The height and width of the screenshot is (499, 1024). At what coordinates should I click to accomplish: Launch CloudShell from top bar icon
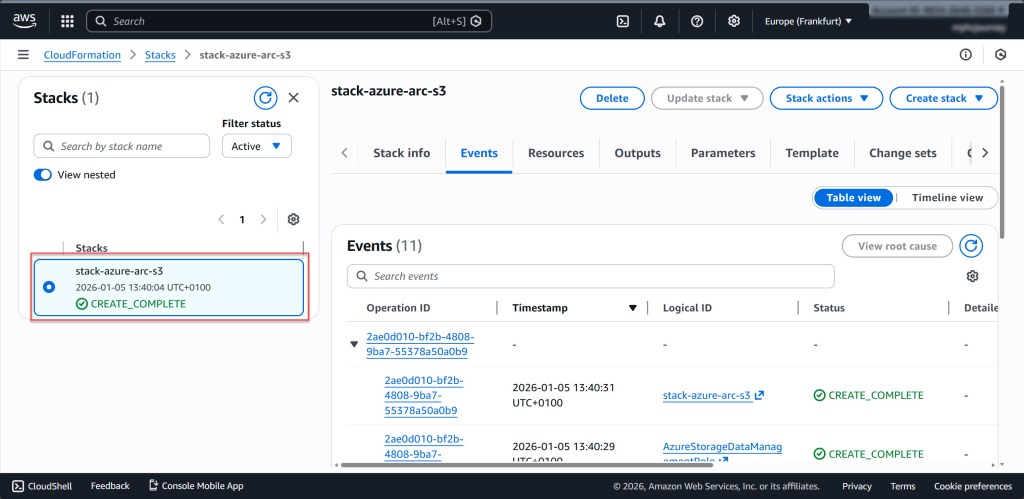point(622,21)
